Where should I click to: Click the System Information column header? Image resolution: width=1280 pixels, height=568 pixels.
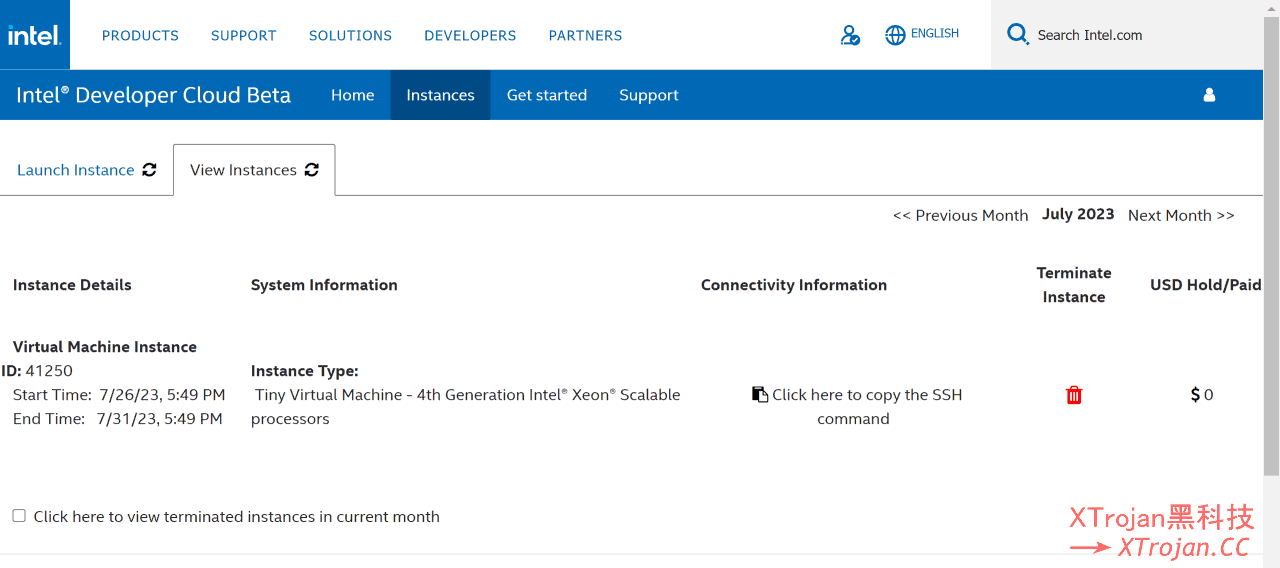coord(324,285)
